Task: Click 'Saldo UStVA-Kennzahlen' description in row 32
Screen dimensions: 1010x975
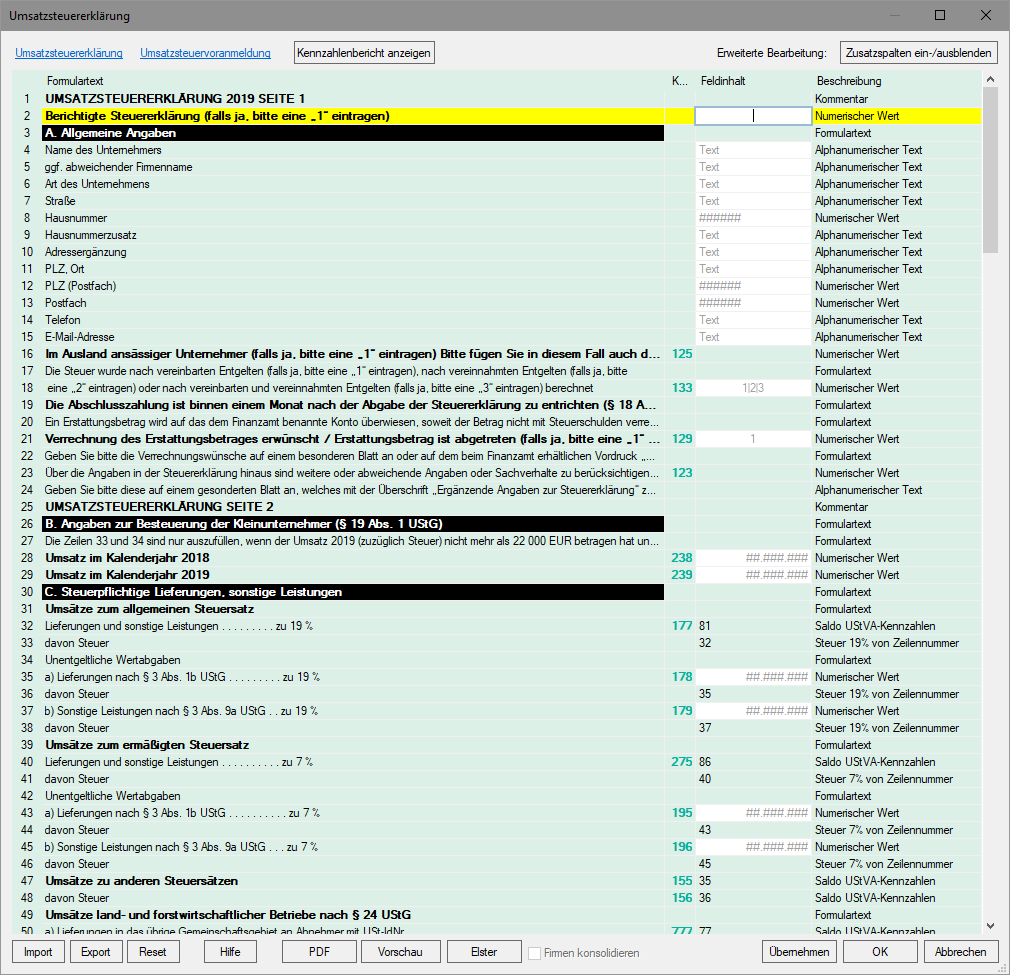Action: coord(875,626)
